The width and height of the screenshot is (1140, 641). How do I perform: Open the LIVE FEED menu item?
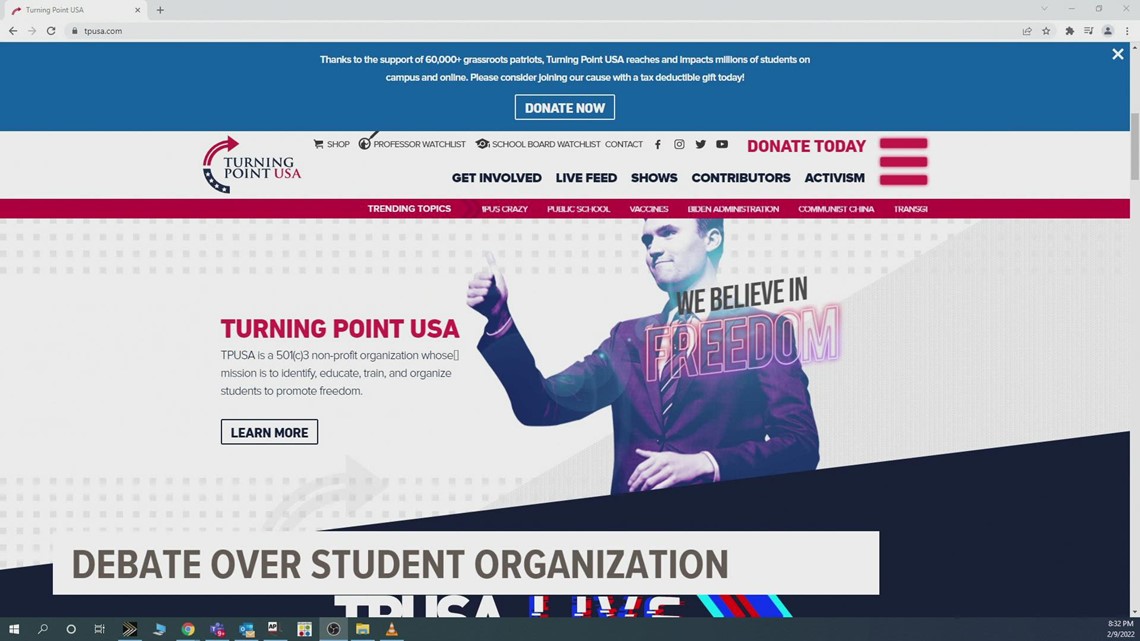pyautogui.click(x=586, y=178)
